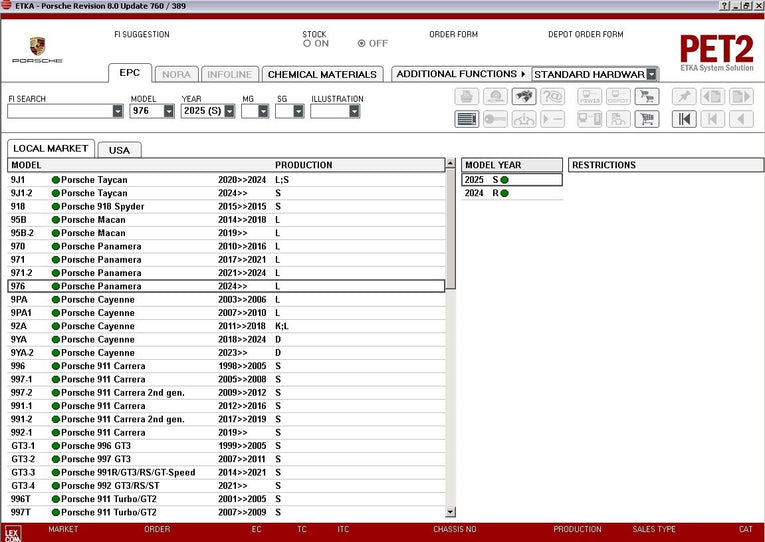
Task: Click the Porsche crest logo
Action: click(x=37, y=47)
